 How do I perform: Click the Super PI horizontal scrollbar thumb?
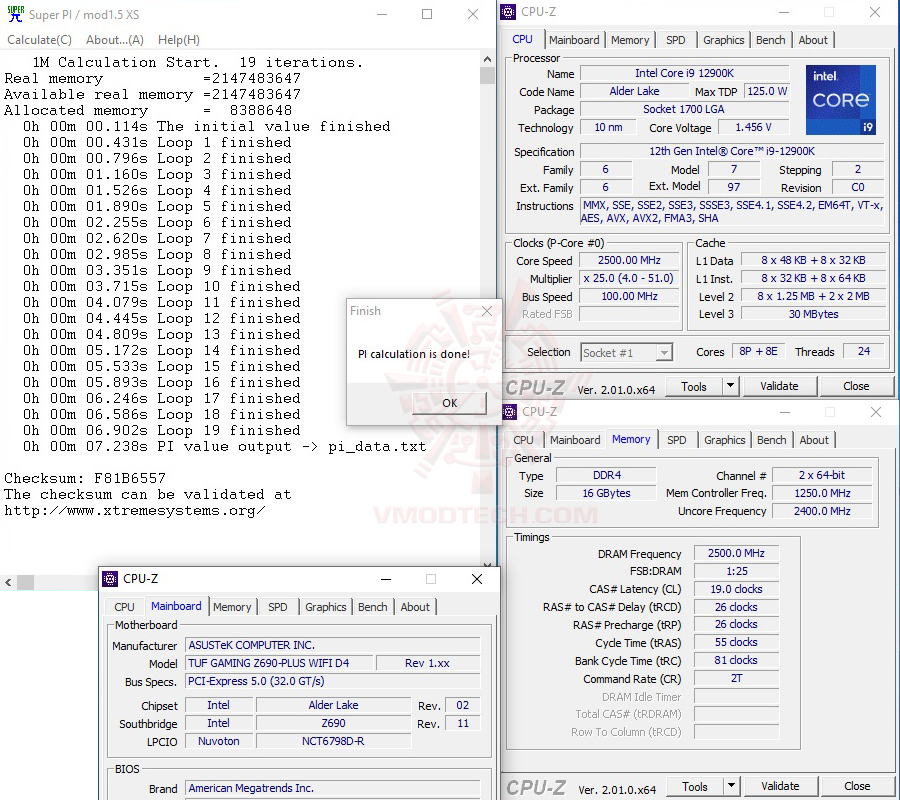[25, 582]
